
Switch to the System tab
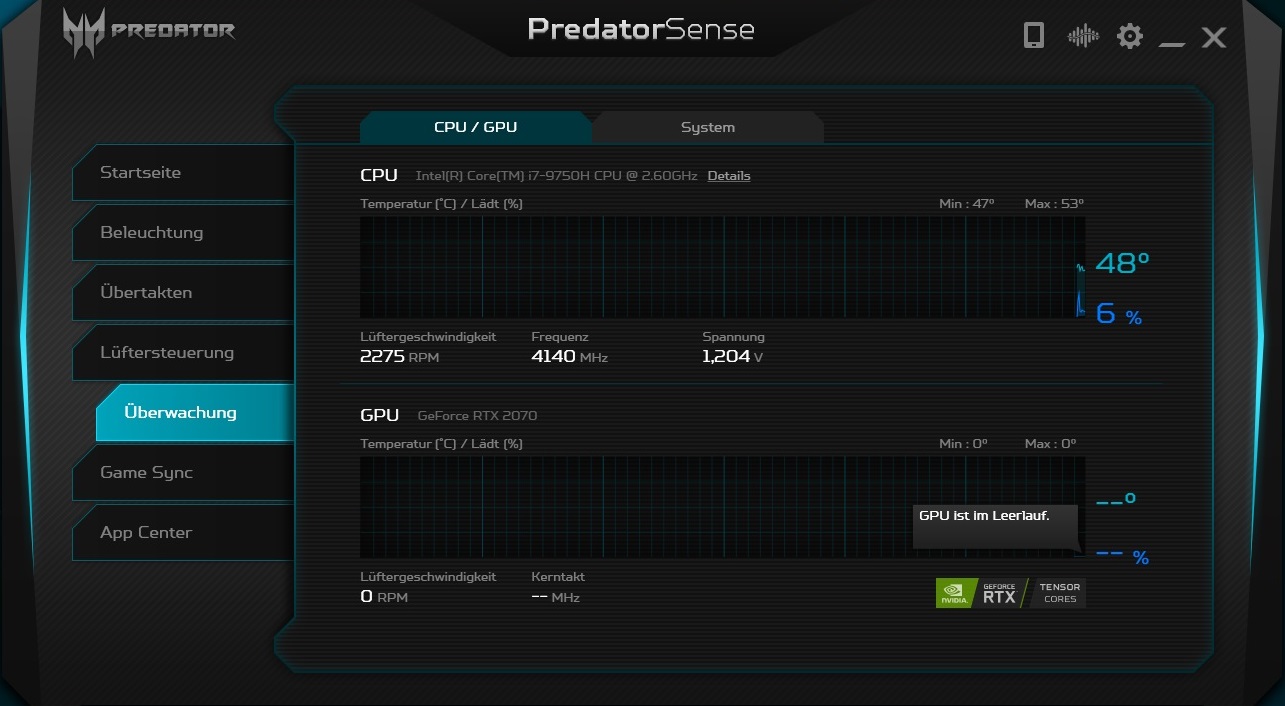(x=708, y=127)
